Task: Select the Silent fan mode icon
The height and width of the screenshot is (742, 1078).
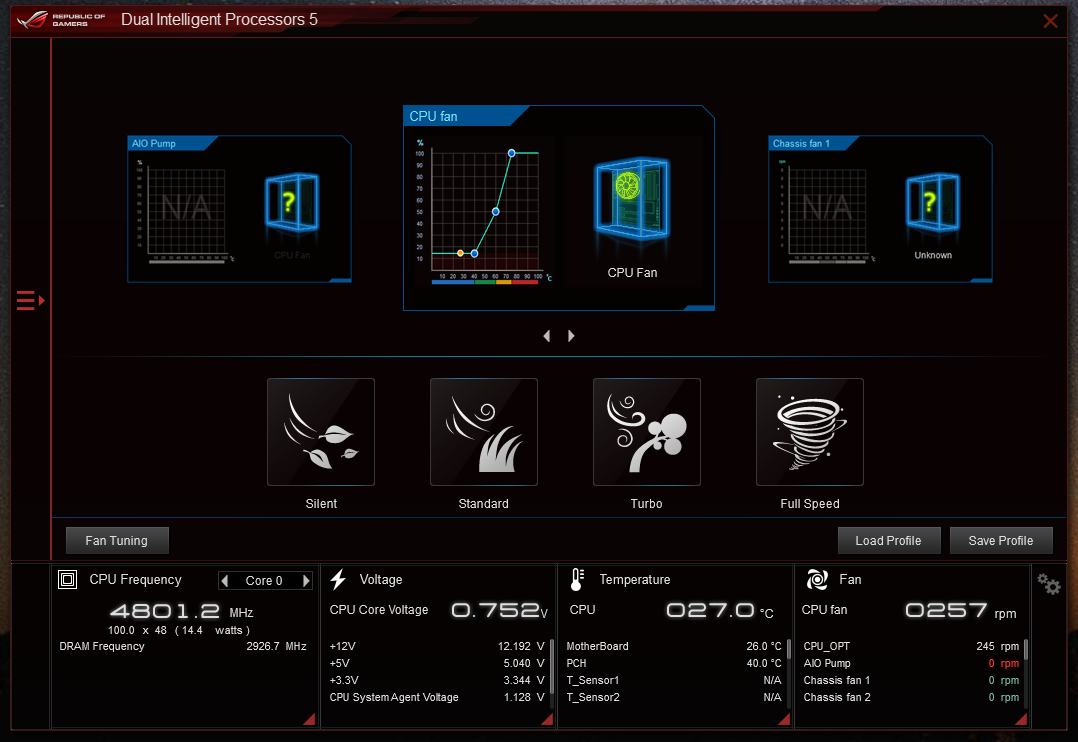Action: [321, 432]
